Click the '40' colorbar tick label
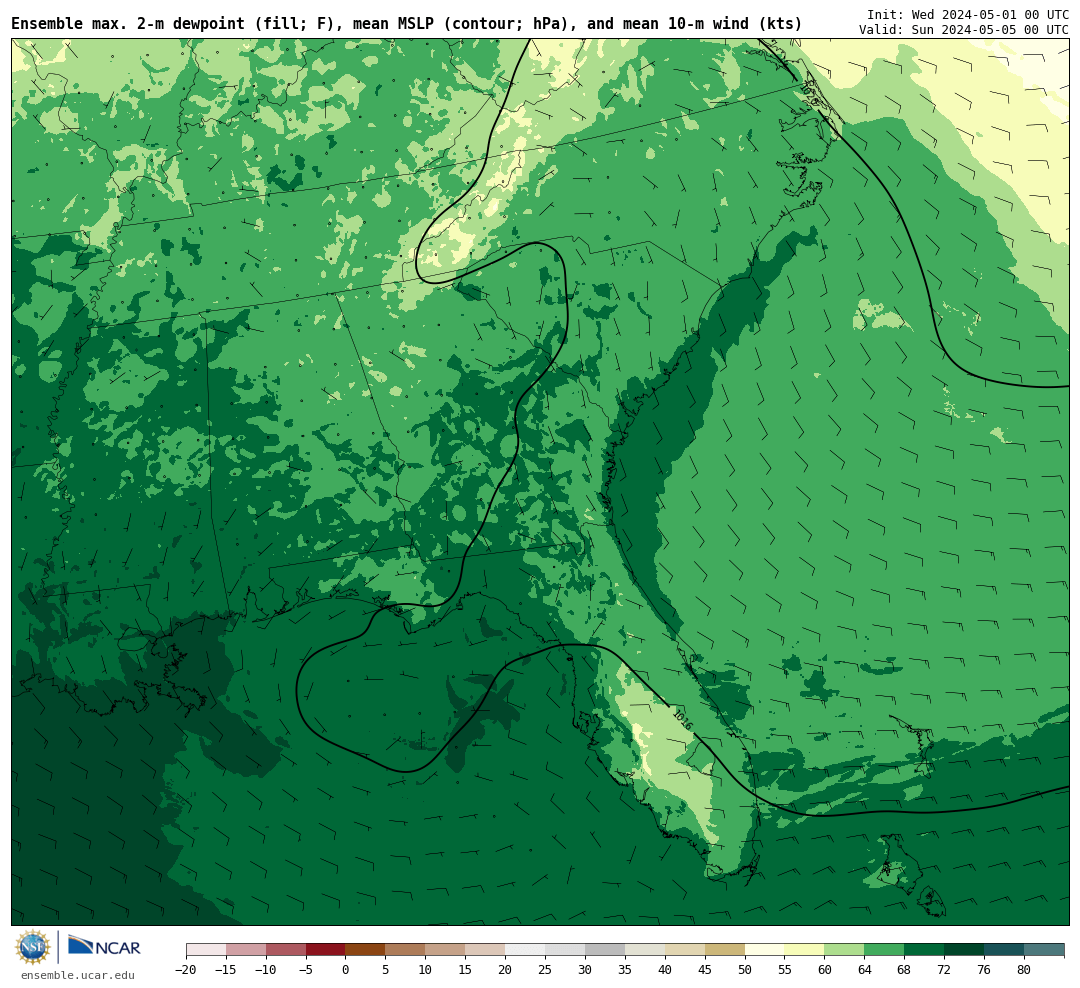The width and height of the screenshot is (1080, 988). 665,970
